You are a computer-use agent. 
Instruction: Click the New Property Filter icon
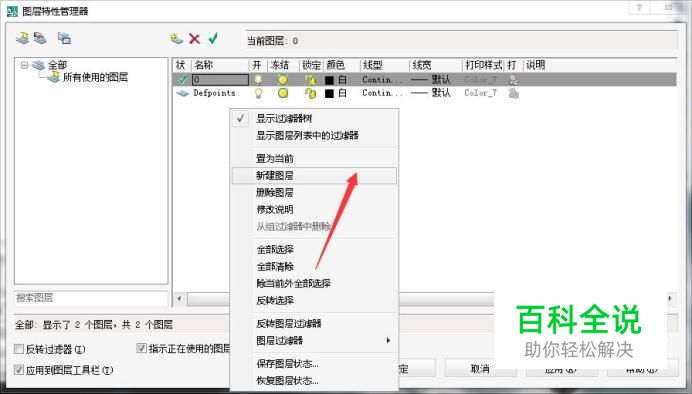23,38
